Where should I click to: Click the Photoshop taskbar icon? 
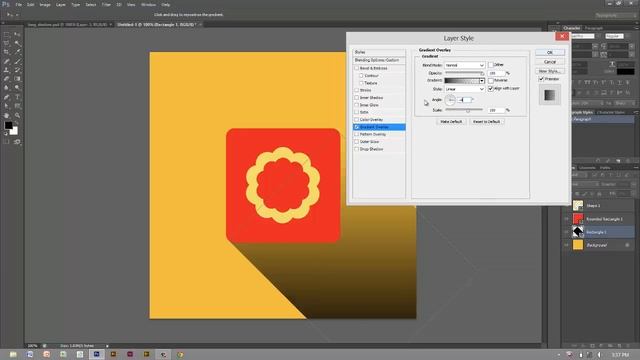96,354
